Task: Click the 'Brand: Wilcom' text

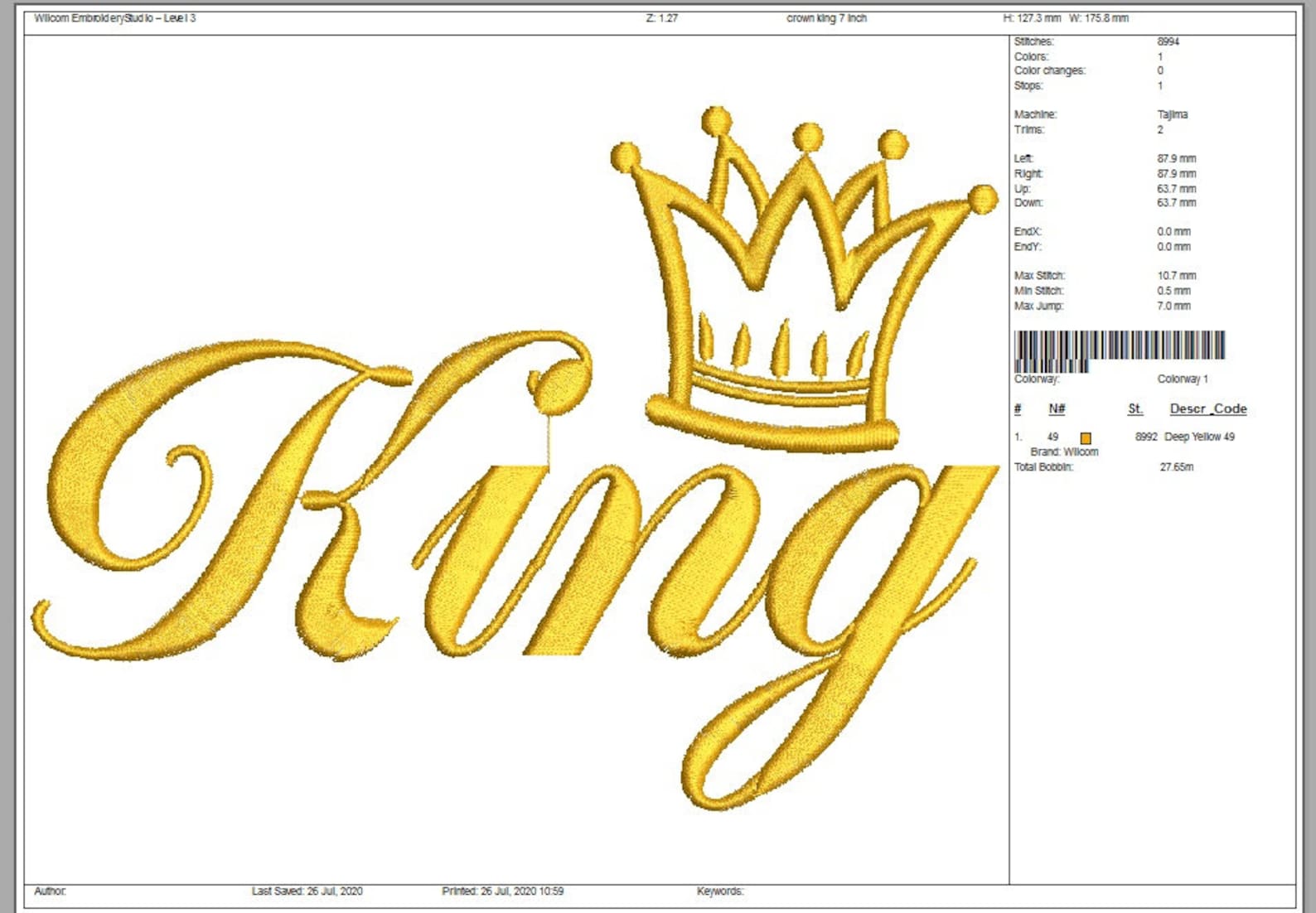Action: 1064,452
